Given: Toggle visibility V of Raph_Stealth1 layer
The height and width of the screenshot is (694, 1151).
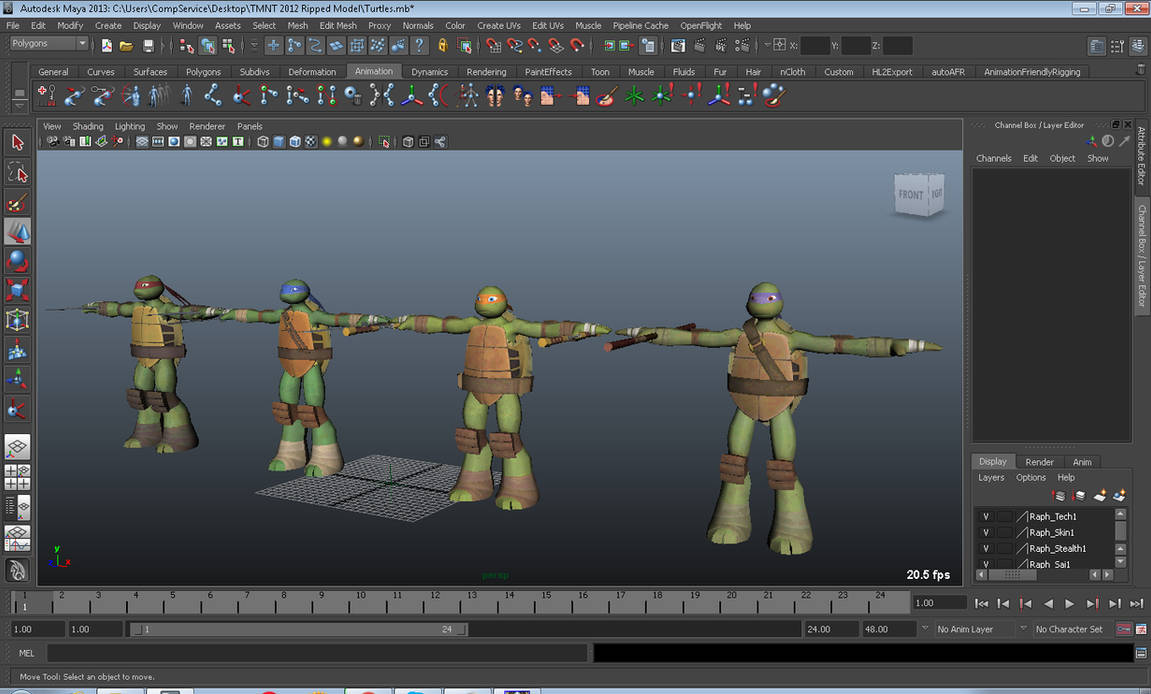Looking at the screenshot, I should click(986, 549).
